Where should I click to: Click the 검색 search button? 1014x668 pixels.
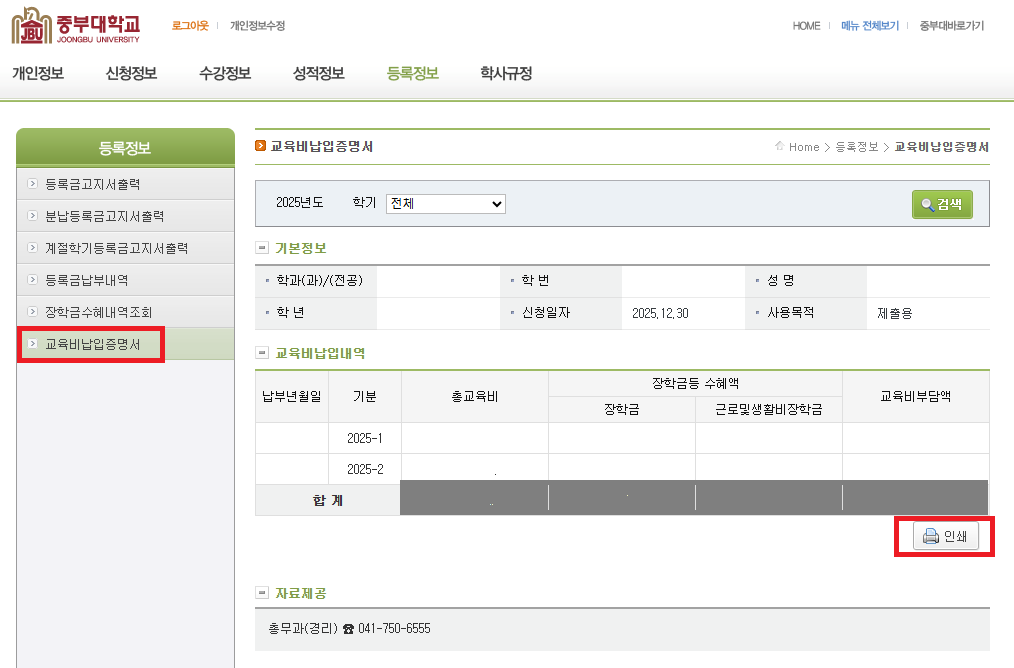click(x=941, y=204)
